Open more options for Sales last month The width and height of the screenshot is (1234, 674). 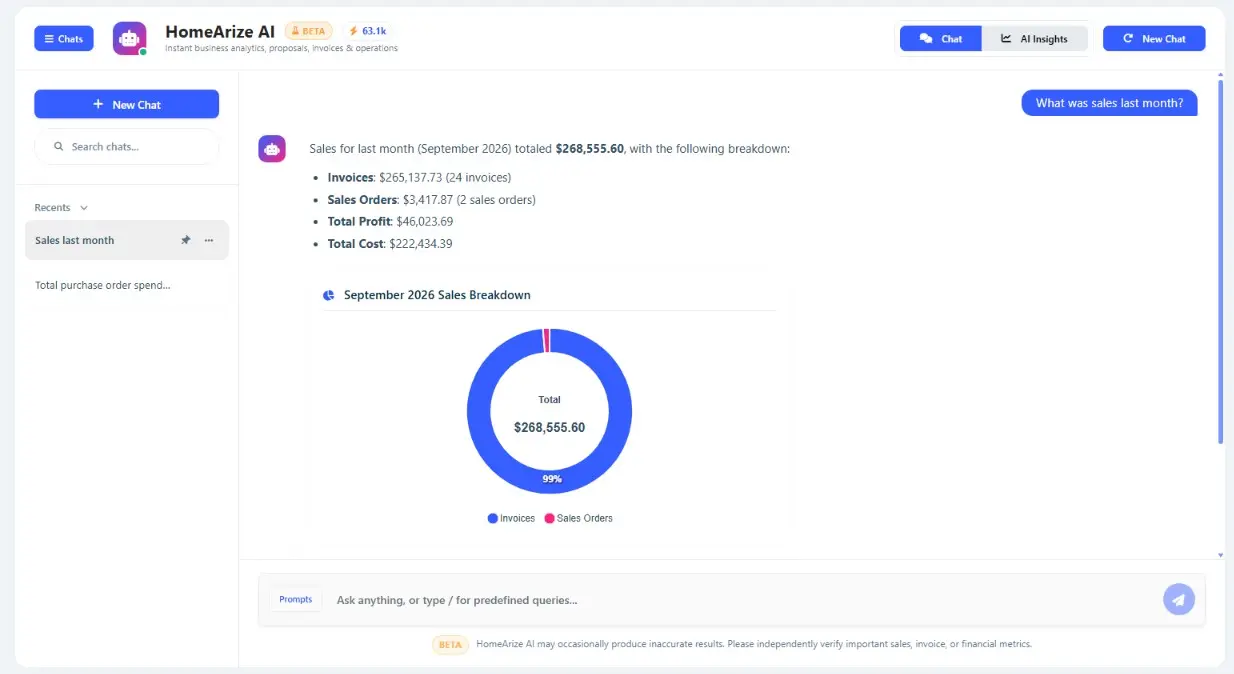[x=209, y=240]
